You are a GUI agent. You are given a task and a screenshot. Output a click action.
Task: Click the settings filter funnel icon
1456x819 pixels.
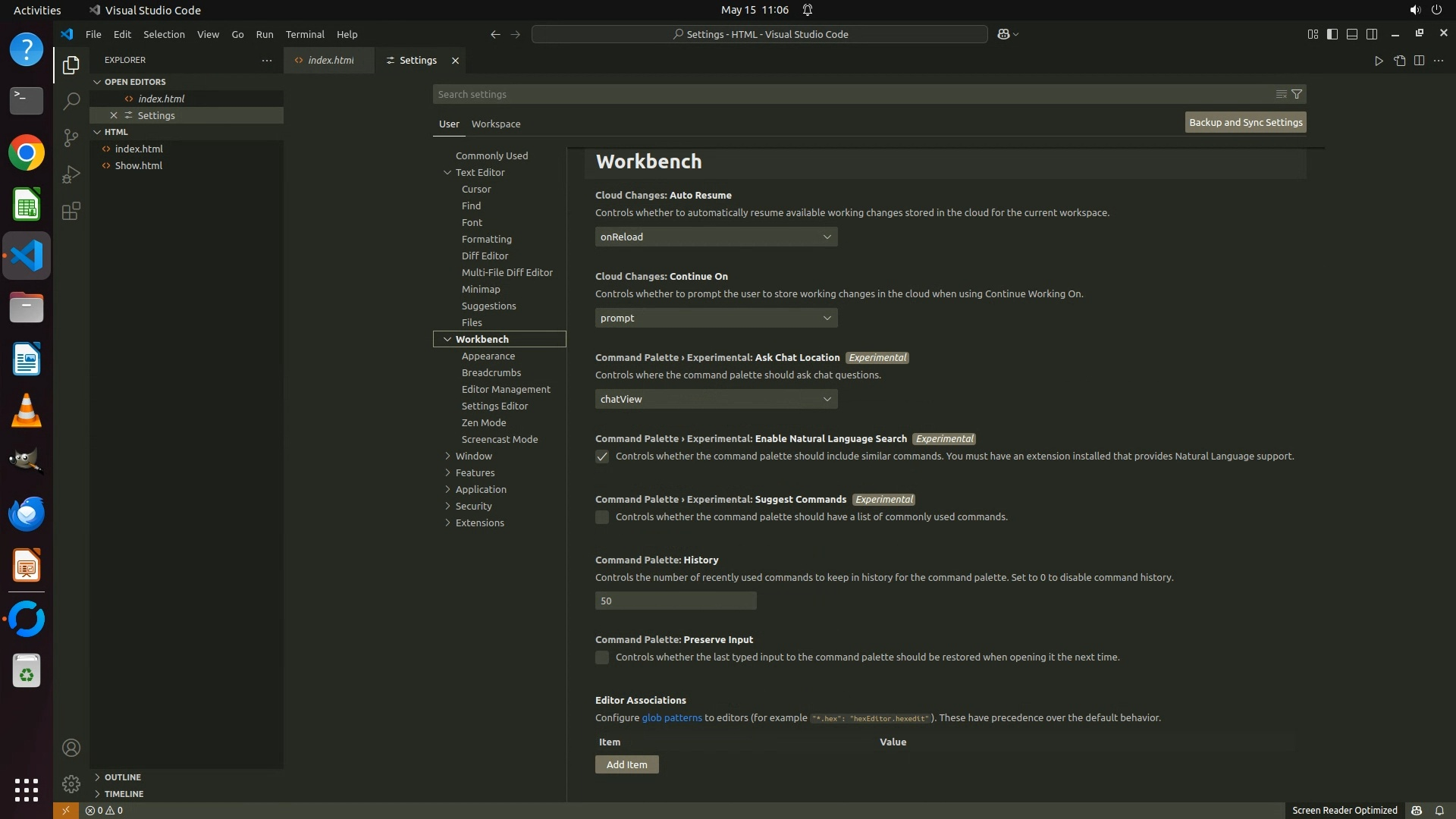pos(1297,94)
